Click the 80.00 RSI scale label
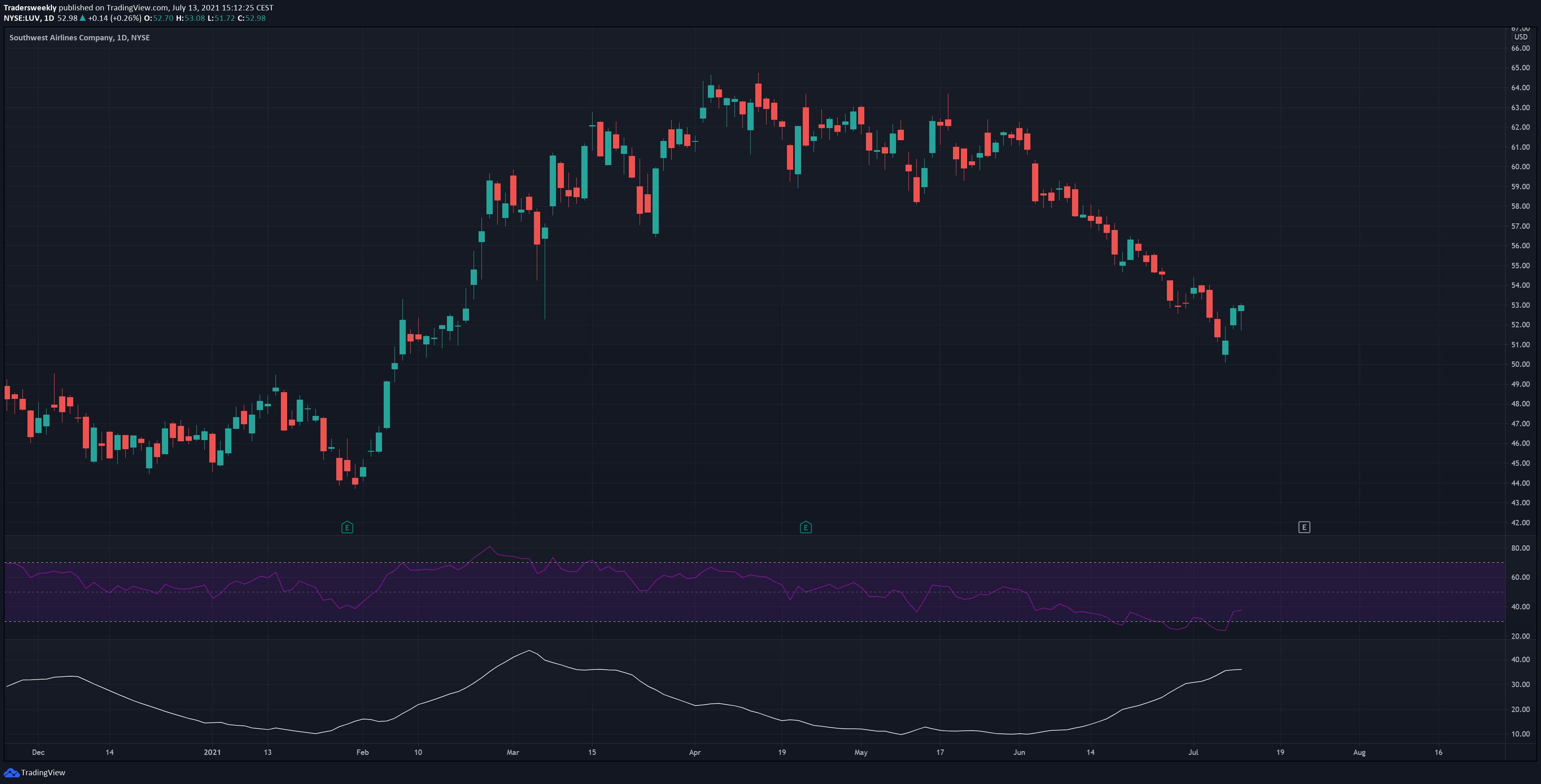 [x=1520, y=548]
